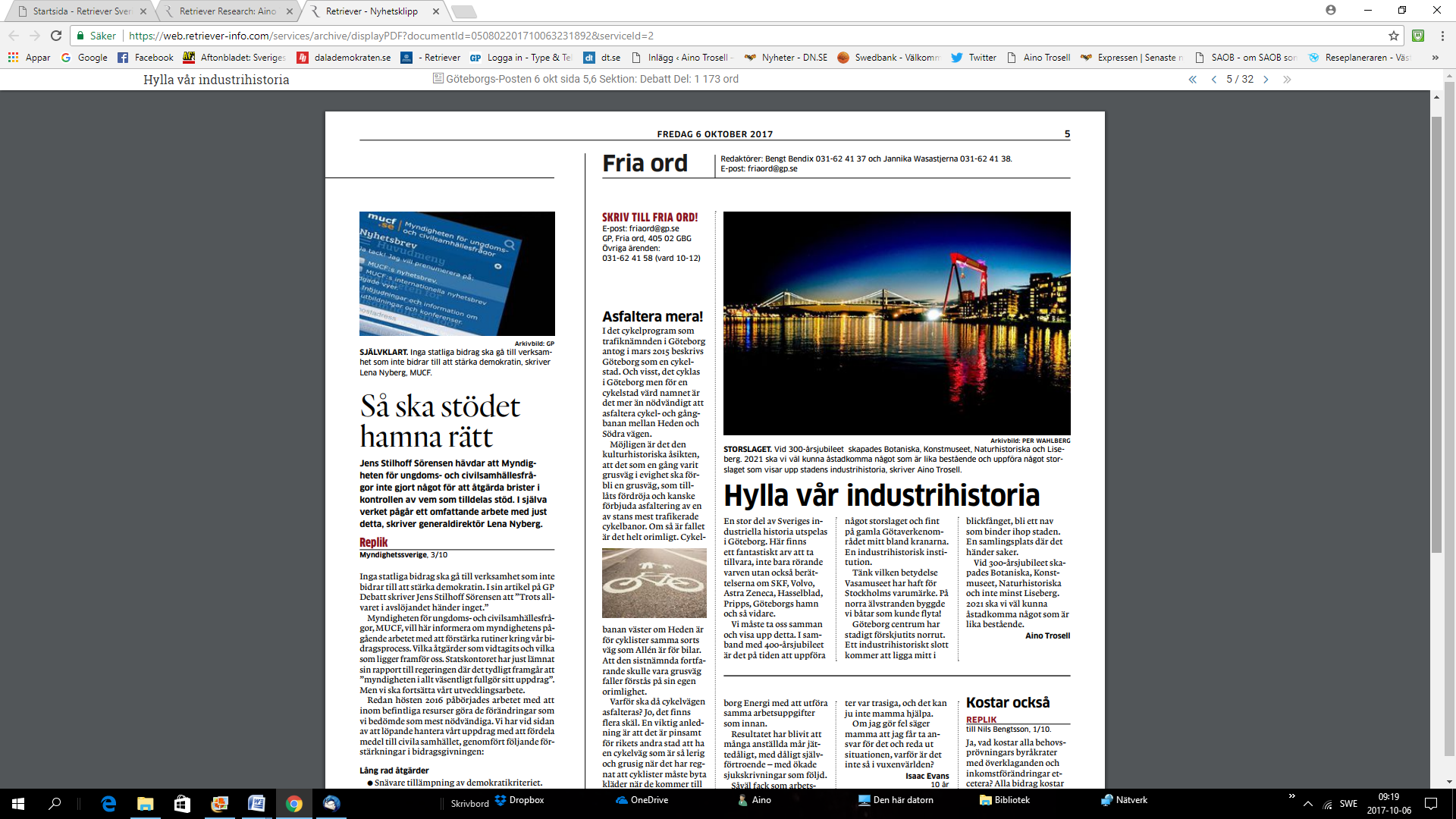This screenshot has width=1456, height=819.
Task: Click the Kostar också headline
Action: (x=1008, y=702)
